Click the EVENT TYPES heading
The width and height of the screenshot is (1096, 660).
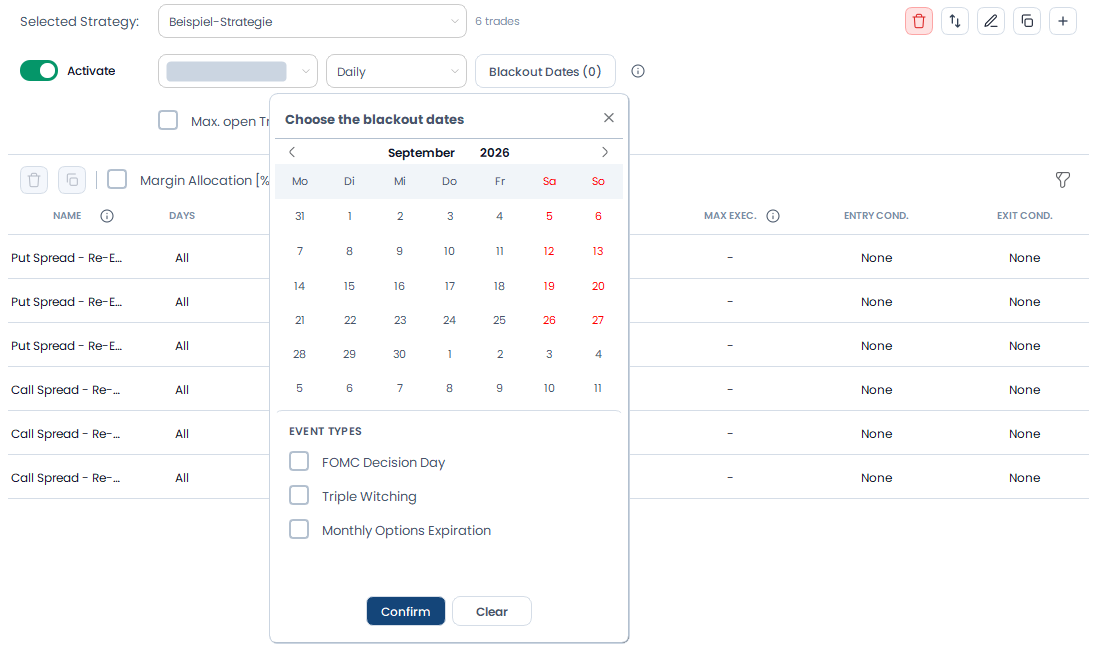pos(325,431)
